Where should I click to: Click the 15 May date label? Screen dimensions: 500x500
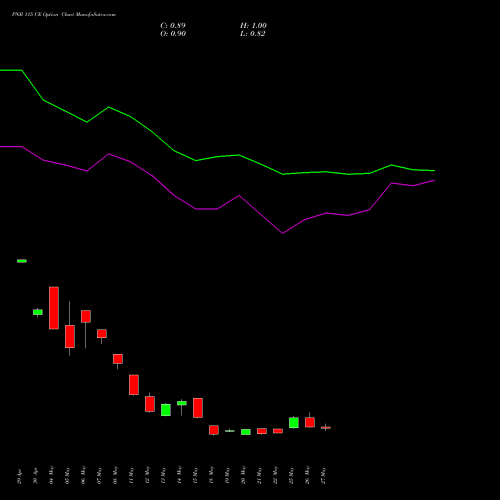pyautogui.click(x=196, y=476)
